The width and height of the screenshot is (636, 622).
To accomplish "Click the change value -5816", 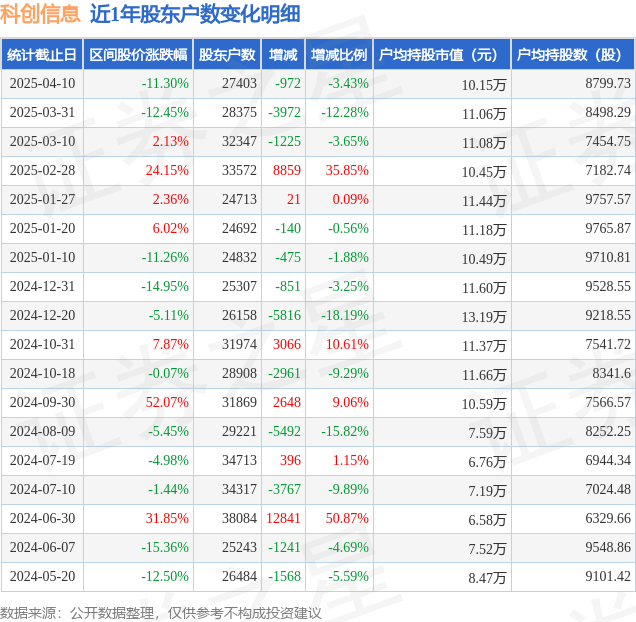I will pyautogui.click(x=285, y=316).
